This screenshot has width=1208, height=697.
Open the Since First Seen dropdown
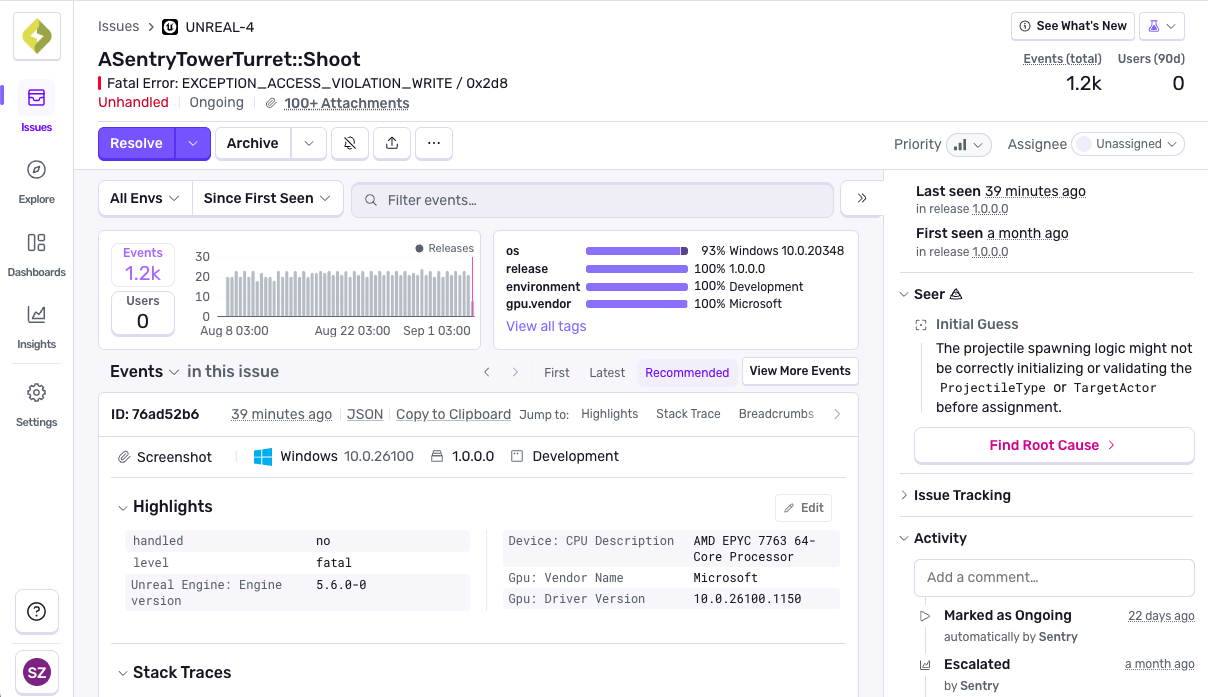[x=267, y=198]
